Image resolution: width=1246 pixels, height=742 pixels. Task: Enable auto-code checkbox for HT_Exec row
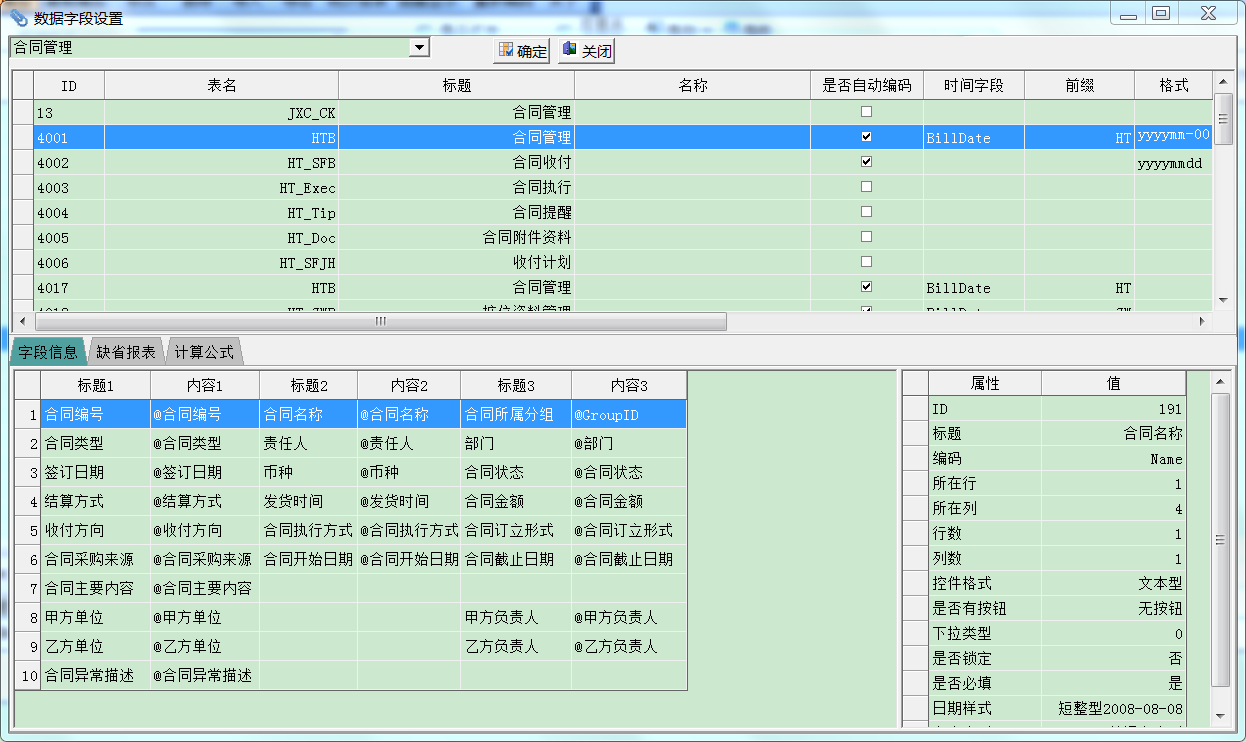tap(866, 187)
